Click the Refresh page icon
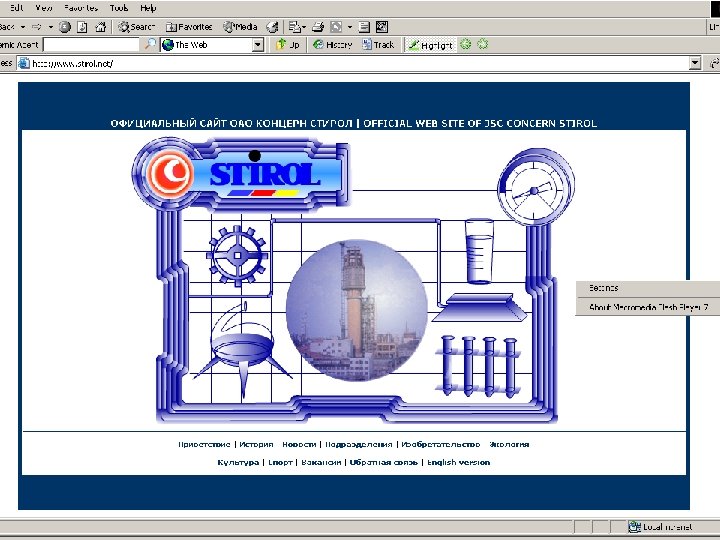The height and width of the screenshot is (540, 720). click(x=83, y=27)
